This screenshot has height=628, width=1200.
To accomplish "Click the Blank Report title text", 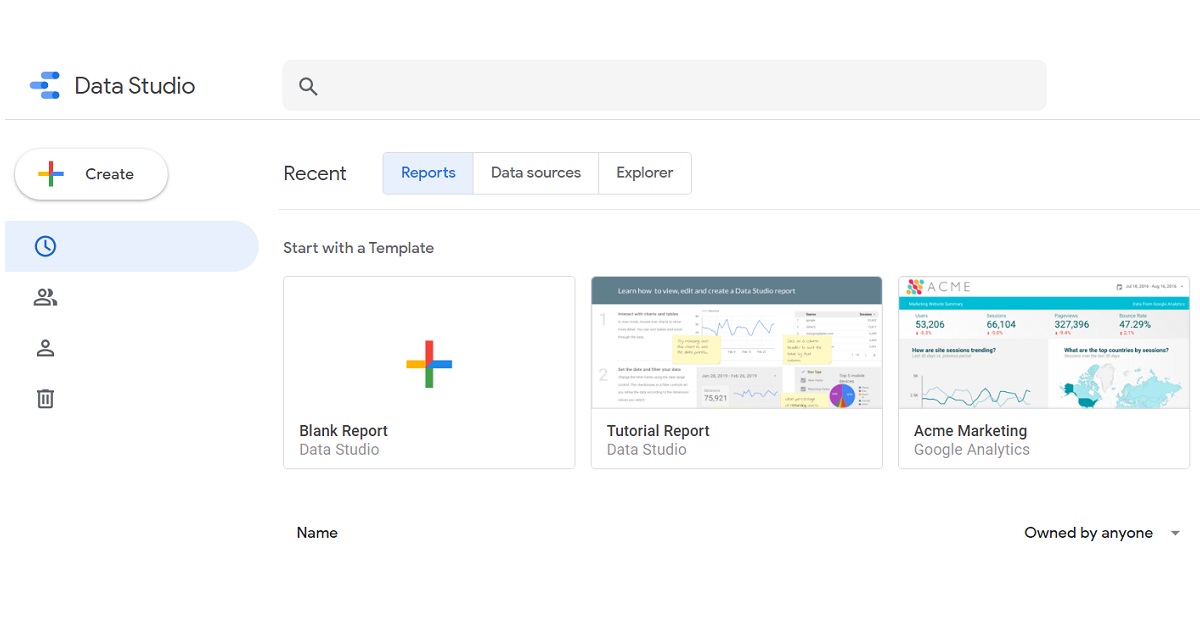I will point(343,431).
